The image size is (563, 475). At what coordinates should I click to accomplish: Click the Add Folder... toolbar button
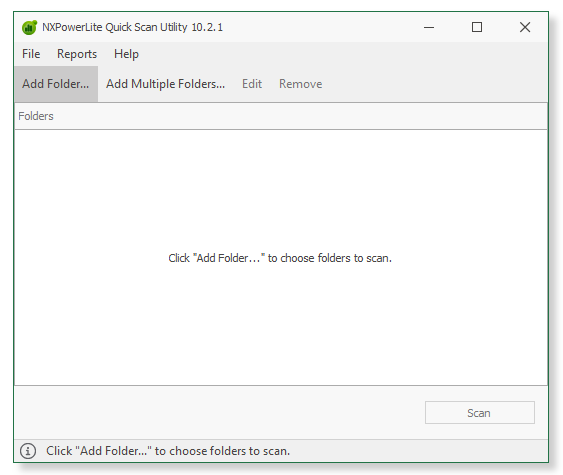click(56, 84)
